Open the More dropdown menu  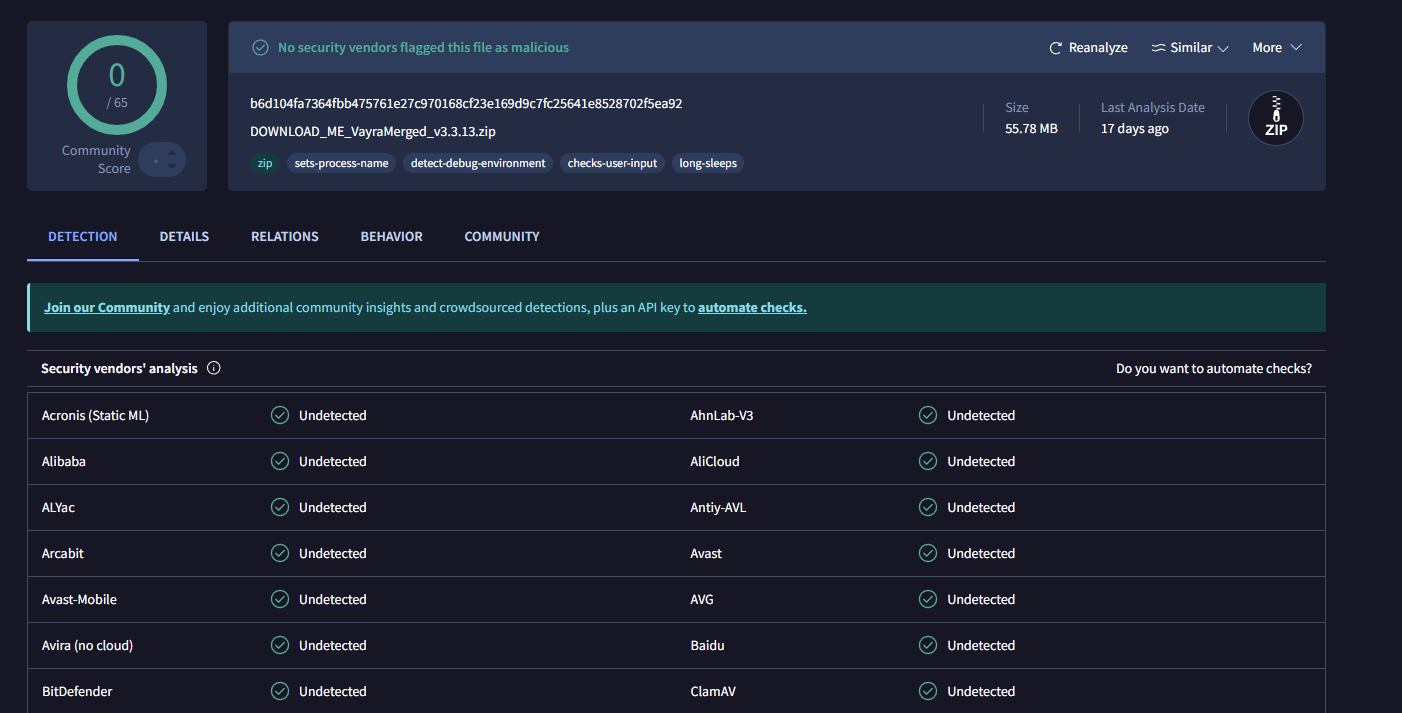point(1277,48)
